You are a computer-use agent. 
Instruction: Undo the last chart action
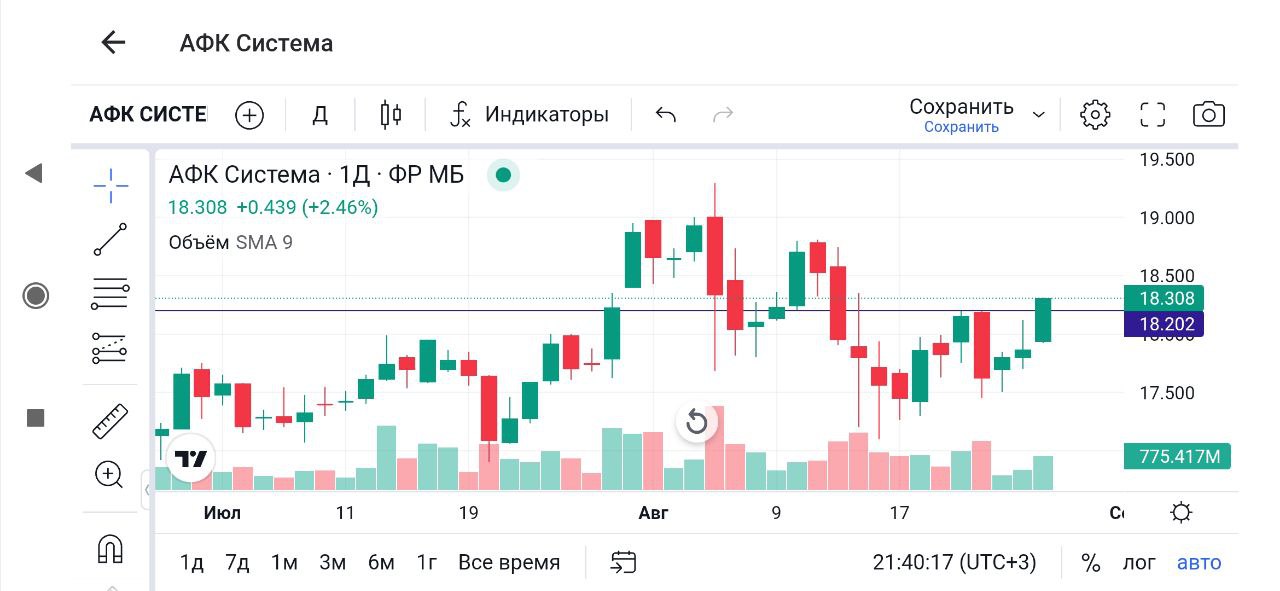(666, 115)
